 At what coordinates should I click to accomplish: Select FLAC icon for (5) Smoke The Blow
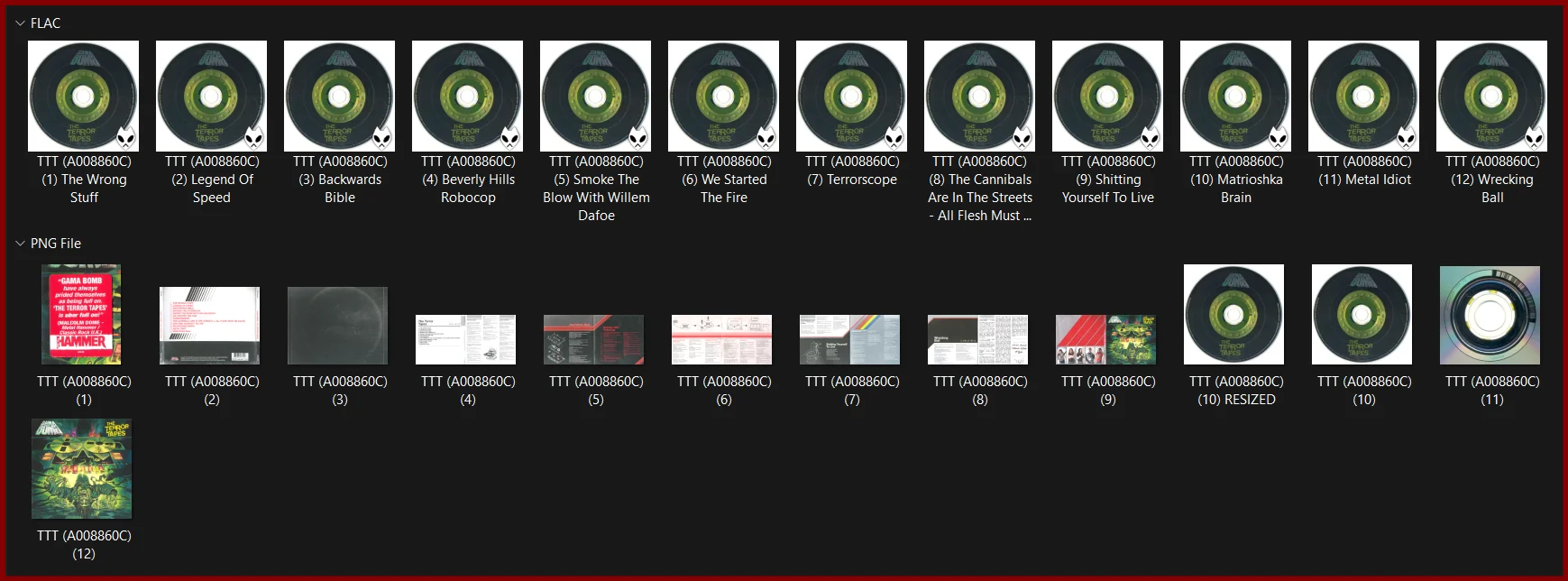596,96
